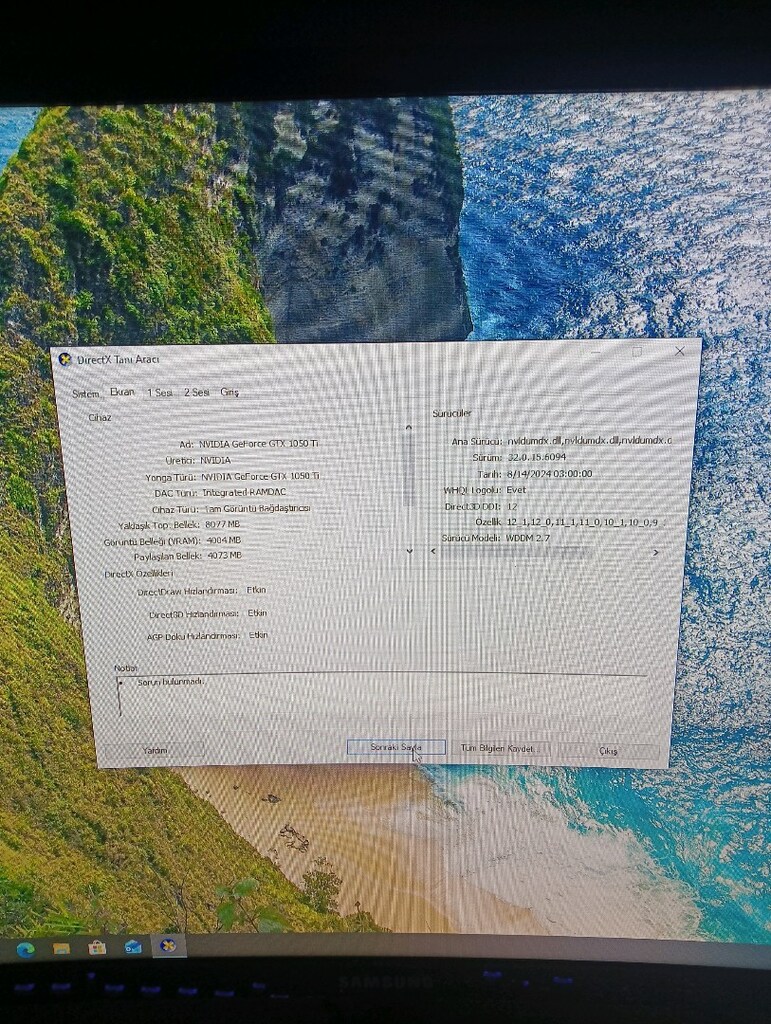Click the date '8/14/2024 03:00:00'
This screenshot has height=1024, width=771.
(x=550, y=473)
